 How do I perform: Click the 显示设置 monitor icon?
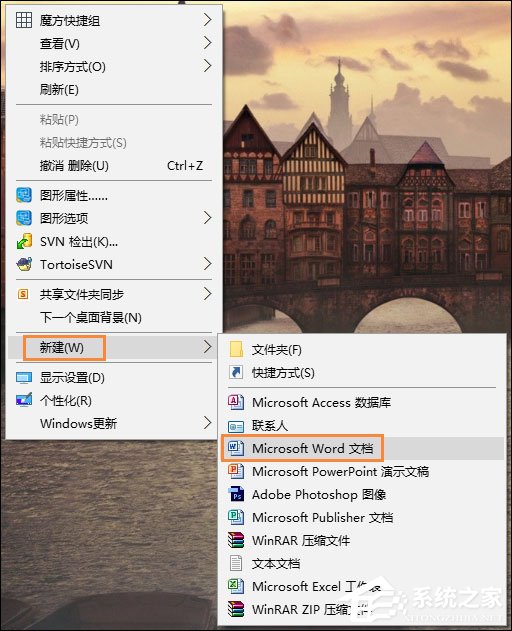click(x=24, y=377)
